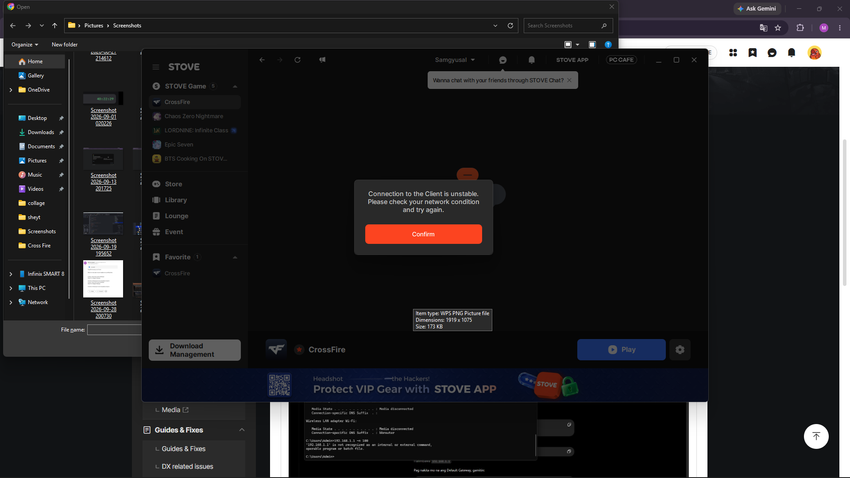
Task: Open Downloads in navigation pane
Action: click(36, 132)
